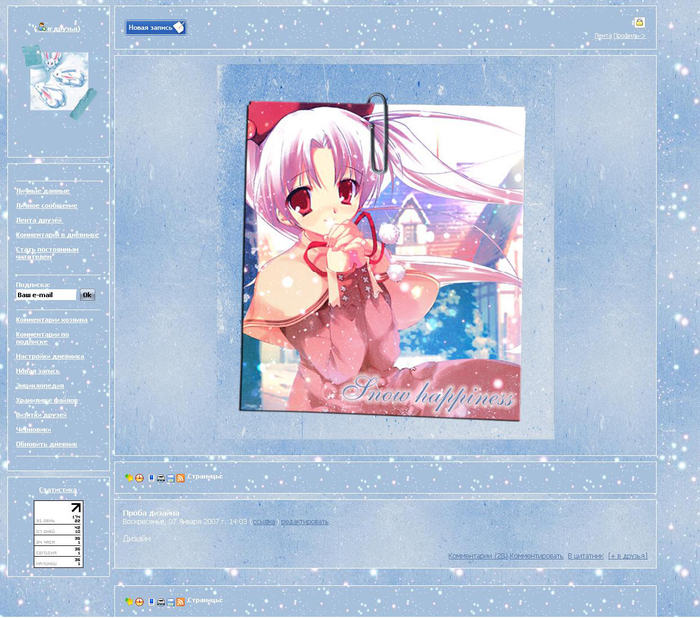
Task: Click the blue mobile phone icon above the post
Action: click(151, 478)
